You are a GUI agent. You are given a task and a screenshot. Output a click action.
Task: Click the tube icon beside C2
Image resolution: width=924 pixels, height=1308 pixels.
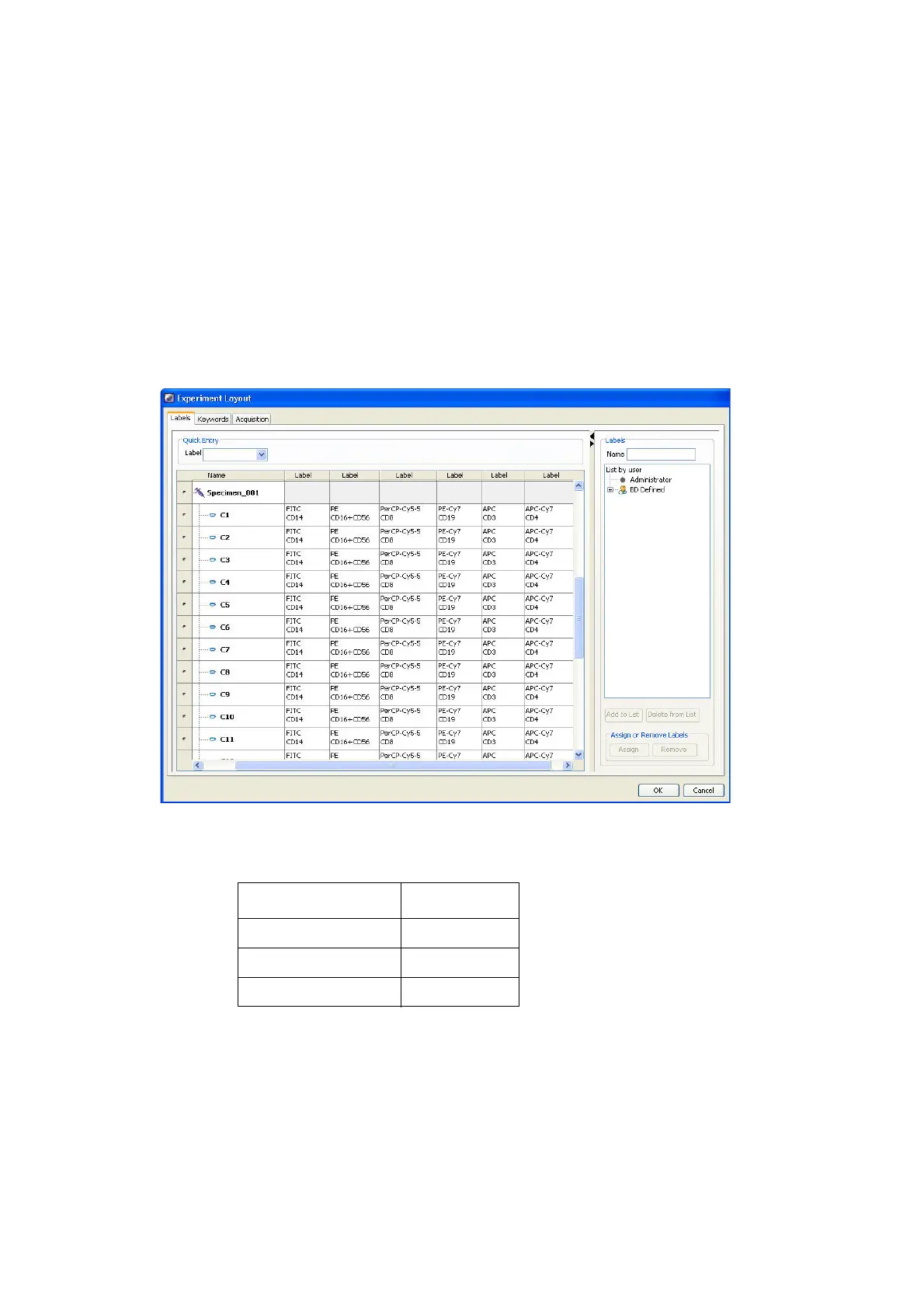[x=213, y=537]
